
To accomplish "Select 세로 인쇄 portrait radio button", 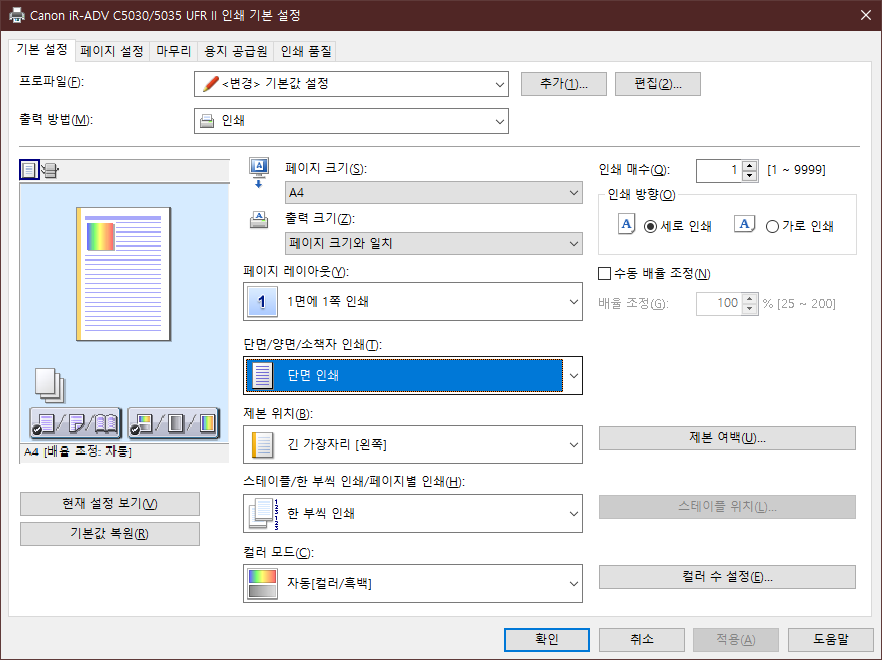I will point(650,226).
